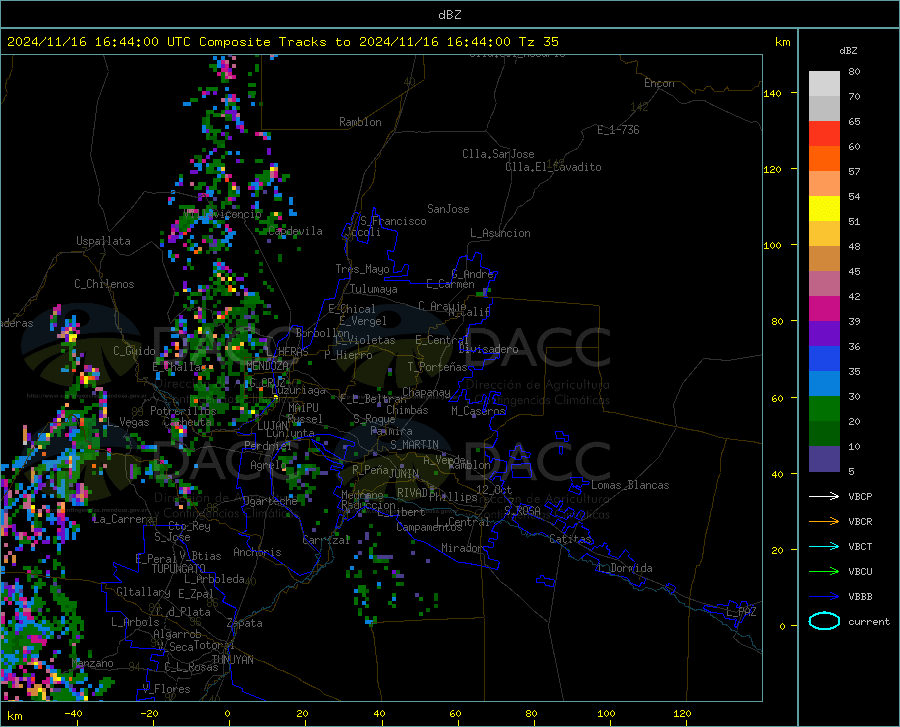Click the Divisadero map label

coord(488,349)
